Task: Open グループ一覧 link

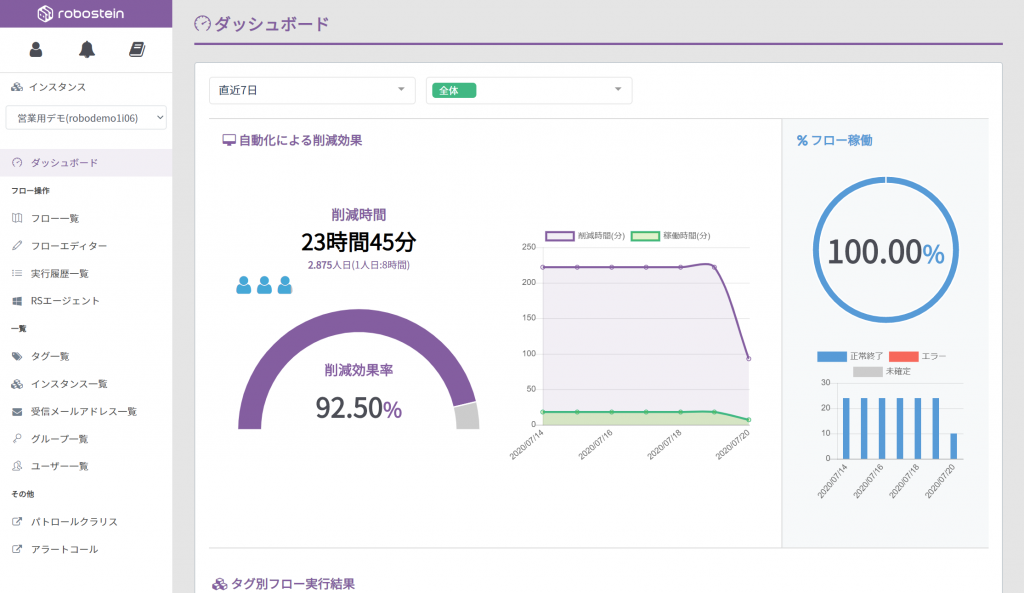Action: tap(86, 439)
